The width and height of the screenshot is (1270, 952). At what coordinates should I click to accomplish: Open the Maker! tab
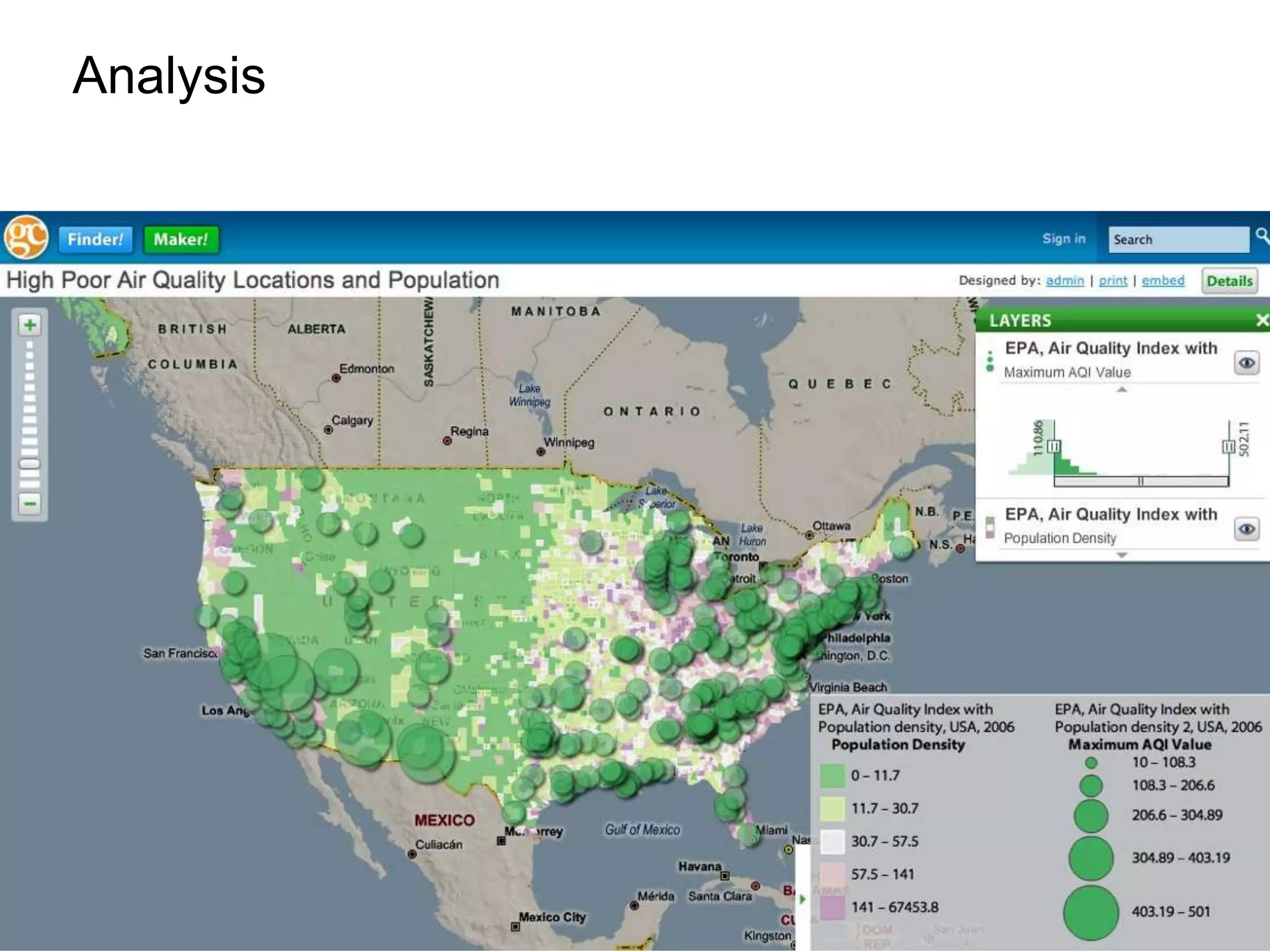pyautogui.click(x=180, y=239)
